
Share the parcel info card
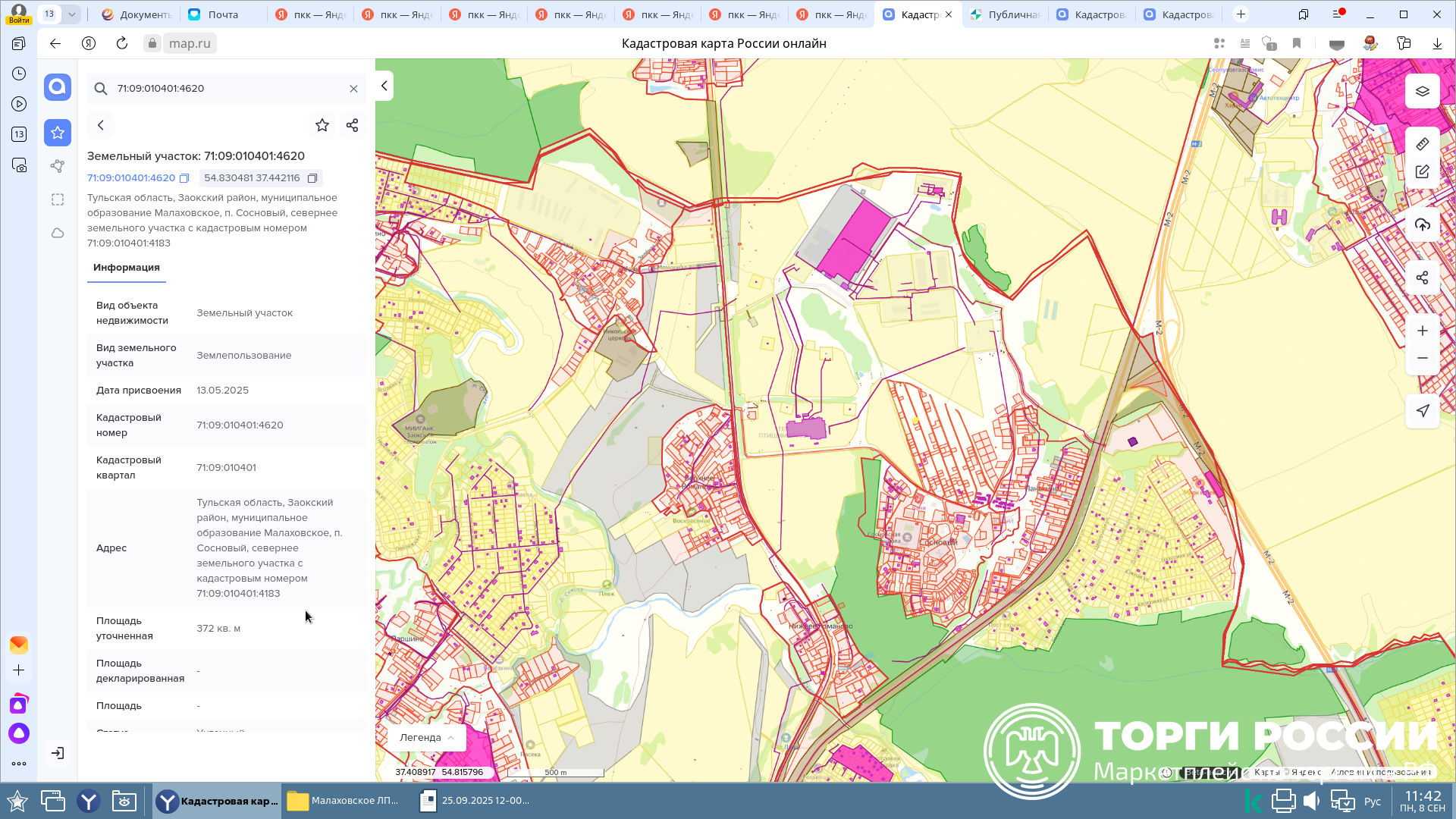point(352,125)
